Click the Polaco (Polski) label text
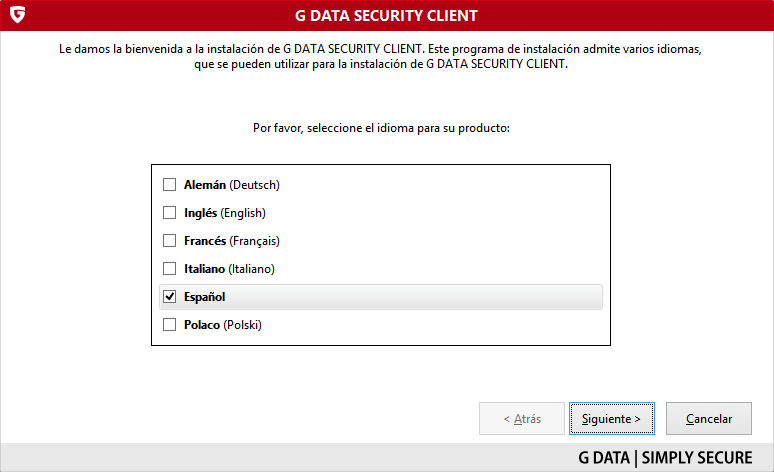 (x=222, y=325)
